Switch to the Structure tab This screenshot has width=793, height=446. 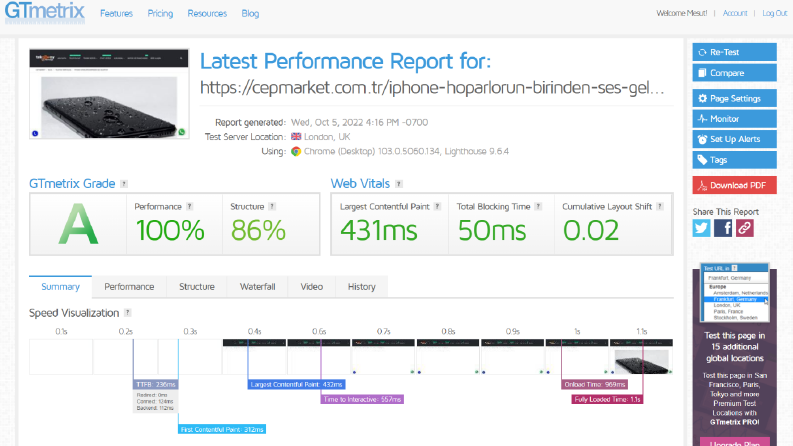click(197, 287)
